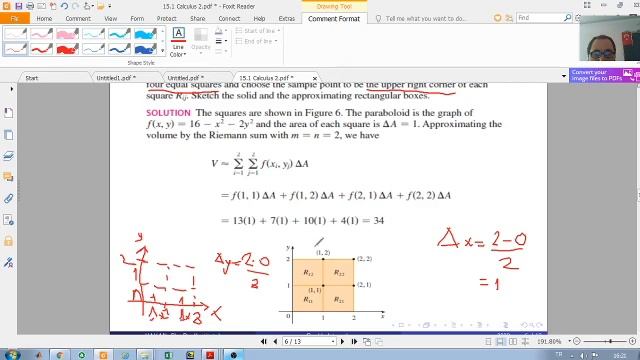Viewport: 640px width, 360px height.
Task: Open the Connect ribbon tab
Action: 229,18
